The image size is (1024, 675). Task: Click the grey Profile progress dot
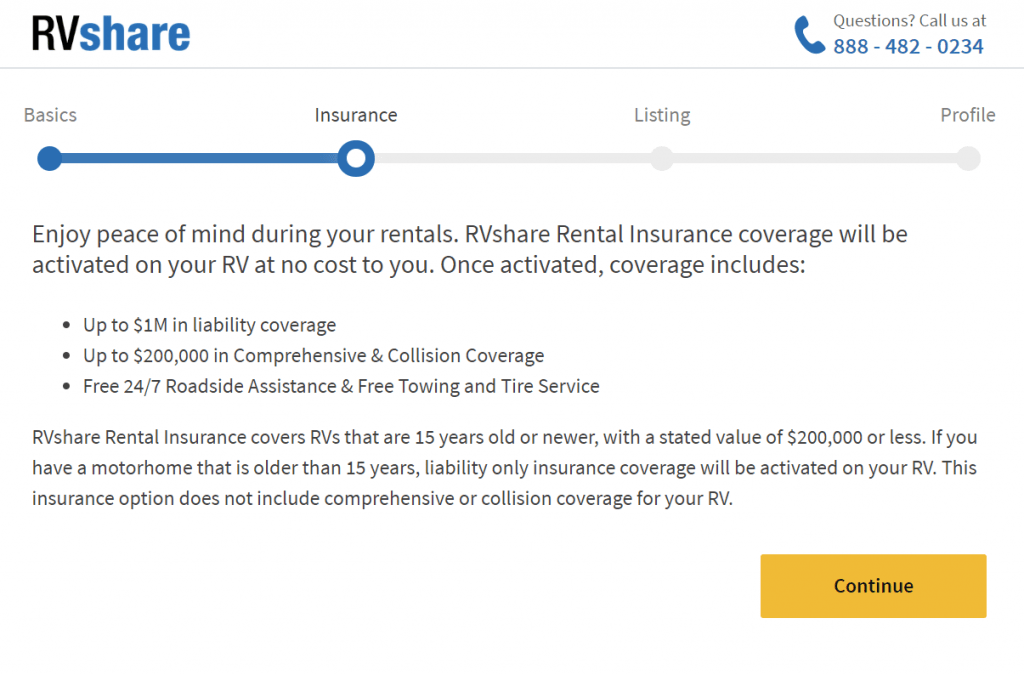pos(968,159)
